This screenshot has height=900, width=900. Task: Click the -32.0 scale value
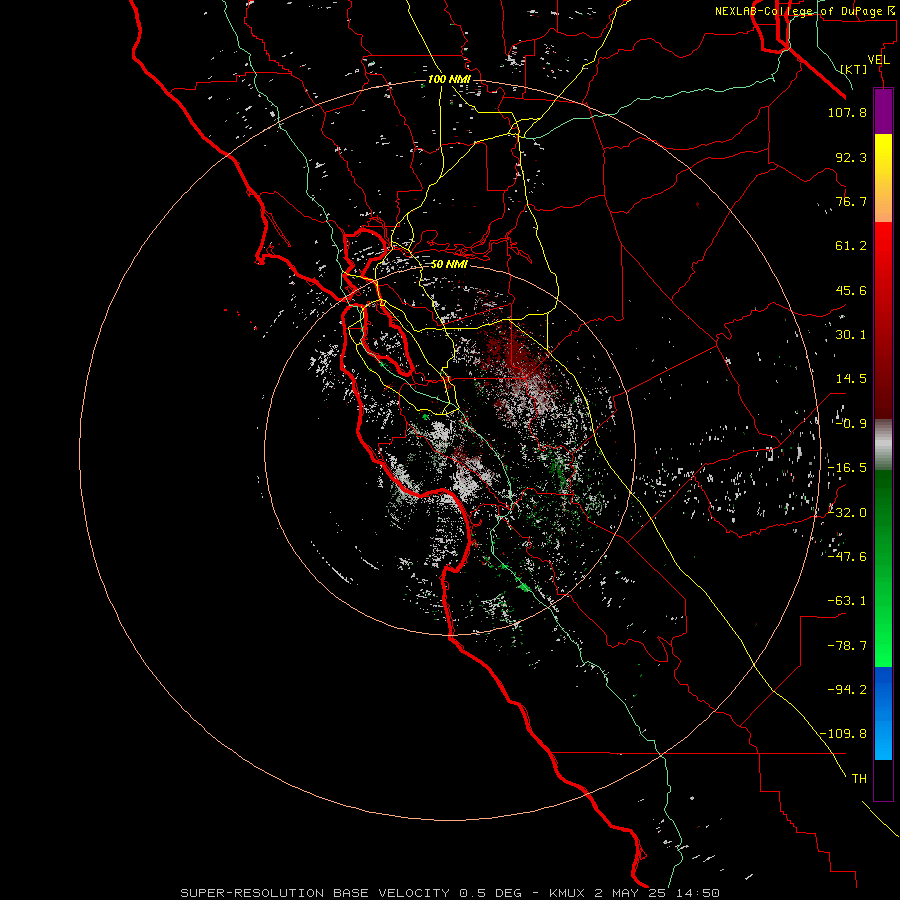click(x=847, y=513)
